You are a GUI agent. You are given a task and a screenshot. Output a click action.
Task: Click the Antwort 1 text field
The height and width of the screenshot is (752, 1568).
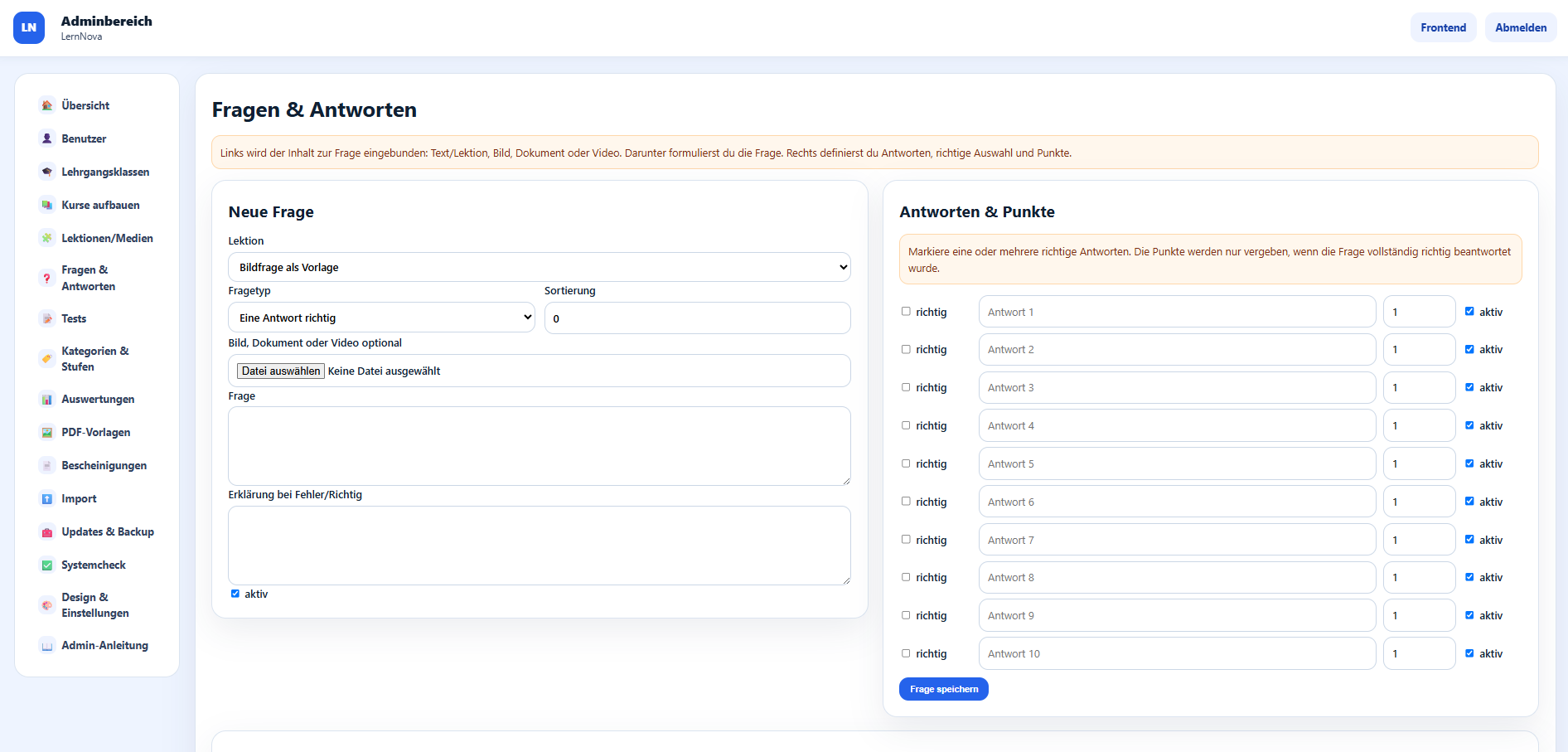point(1177,312)
